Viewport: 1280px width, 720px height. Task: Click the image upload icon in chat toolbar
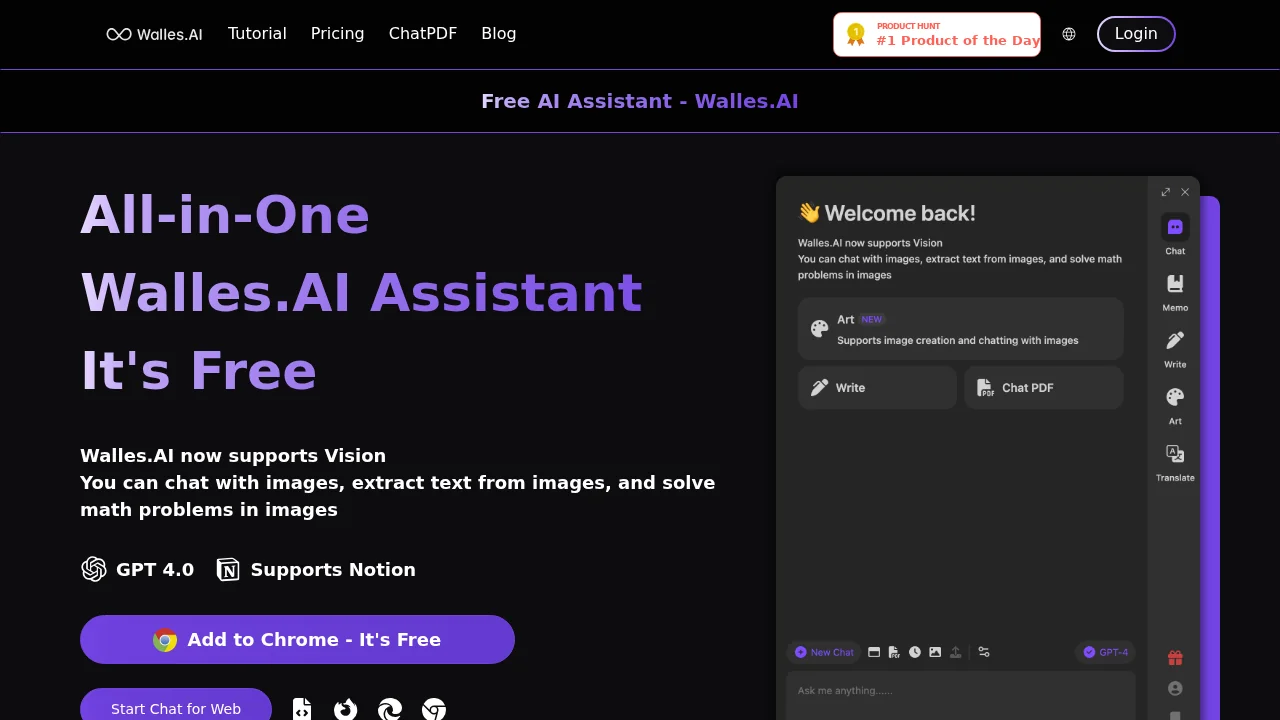coord(935,652)
